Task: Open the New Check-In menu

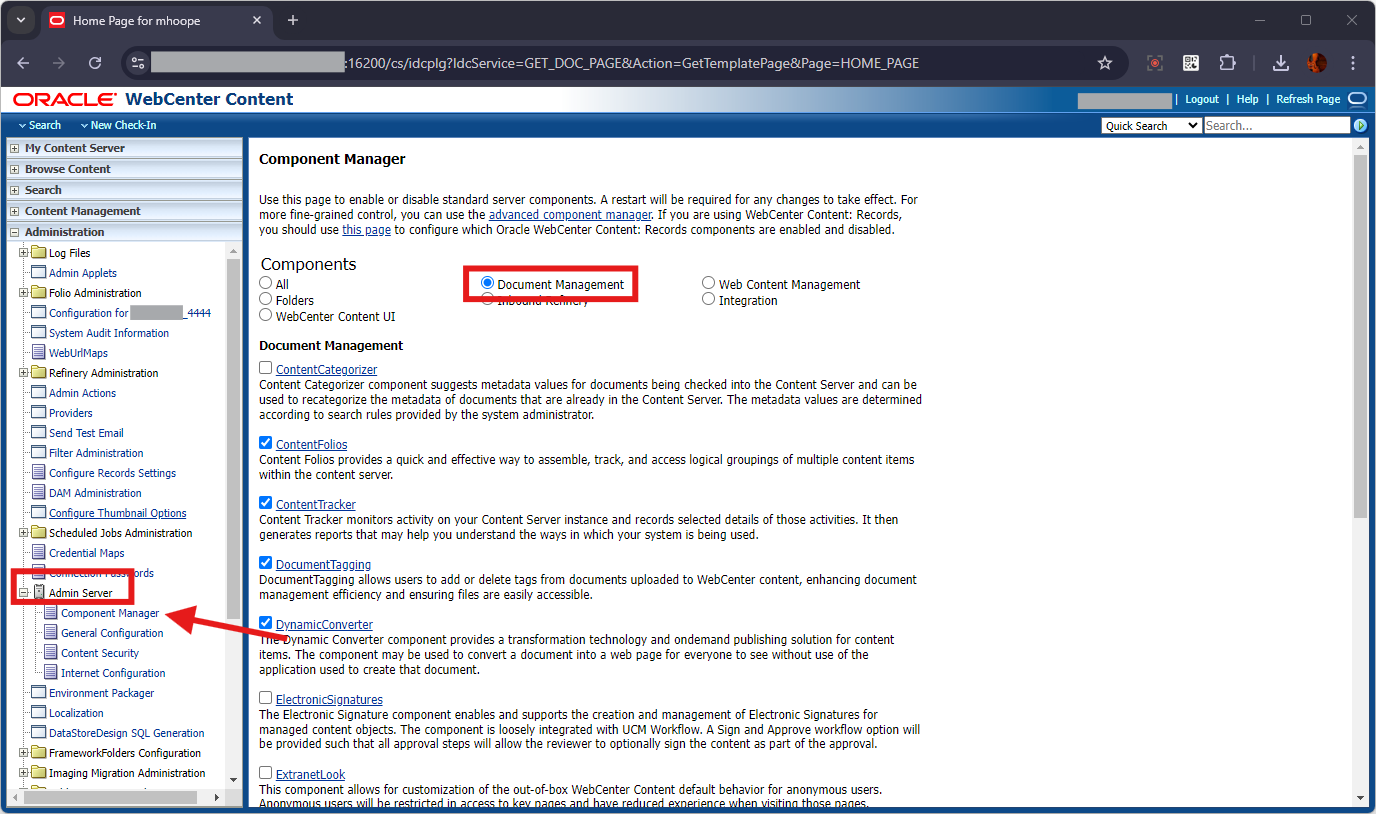Action: click(118, 125)
